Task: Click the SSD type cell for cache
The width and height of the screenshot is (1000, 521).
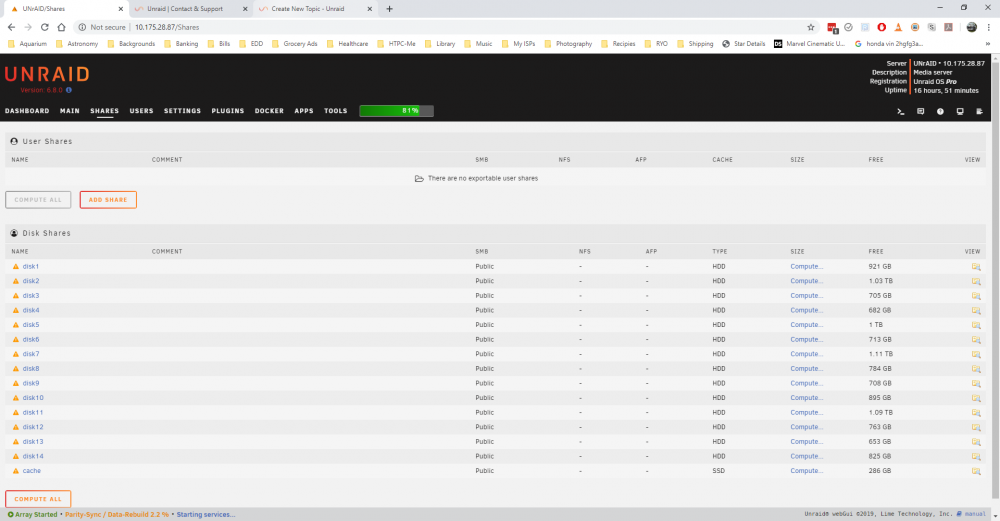Action: pyautogui.click(x=718, y=471)
